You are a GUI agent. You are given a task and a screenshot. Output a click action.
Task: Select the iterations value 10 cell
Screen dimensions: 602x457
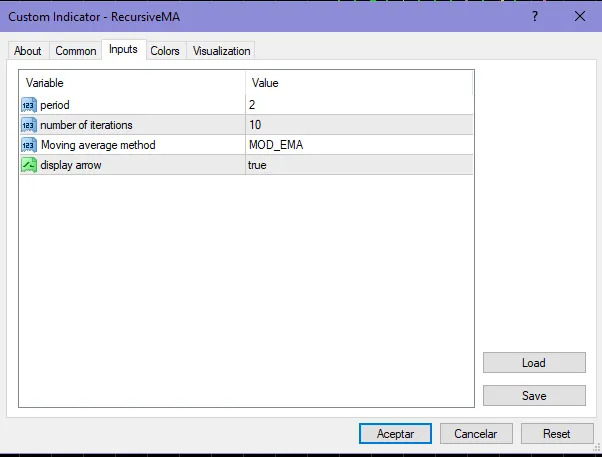point(359,125)
